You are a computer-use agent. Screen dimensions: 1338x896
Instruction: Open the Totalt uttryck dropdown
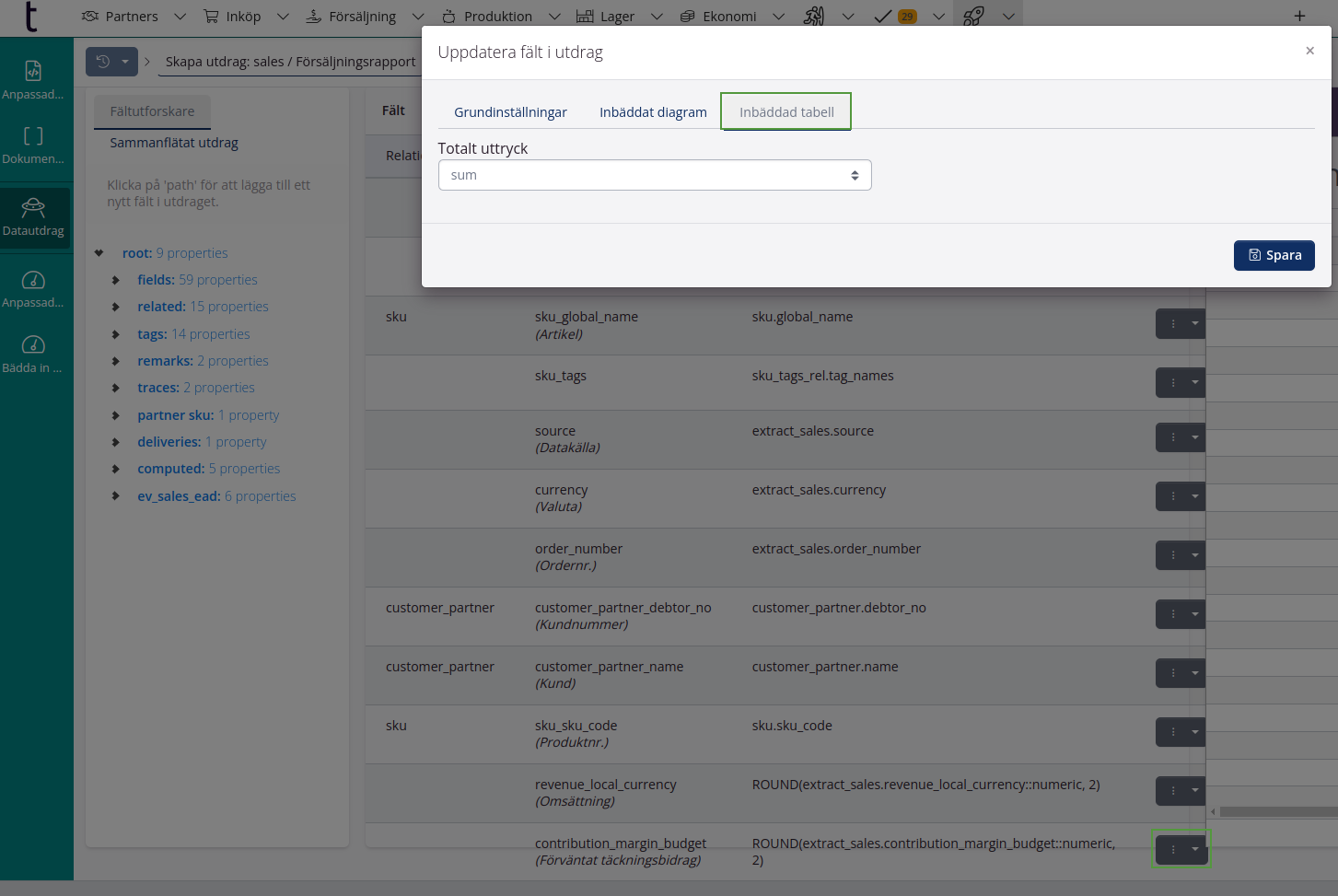pyautogui.click(x=654, y=175)
